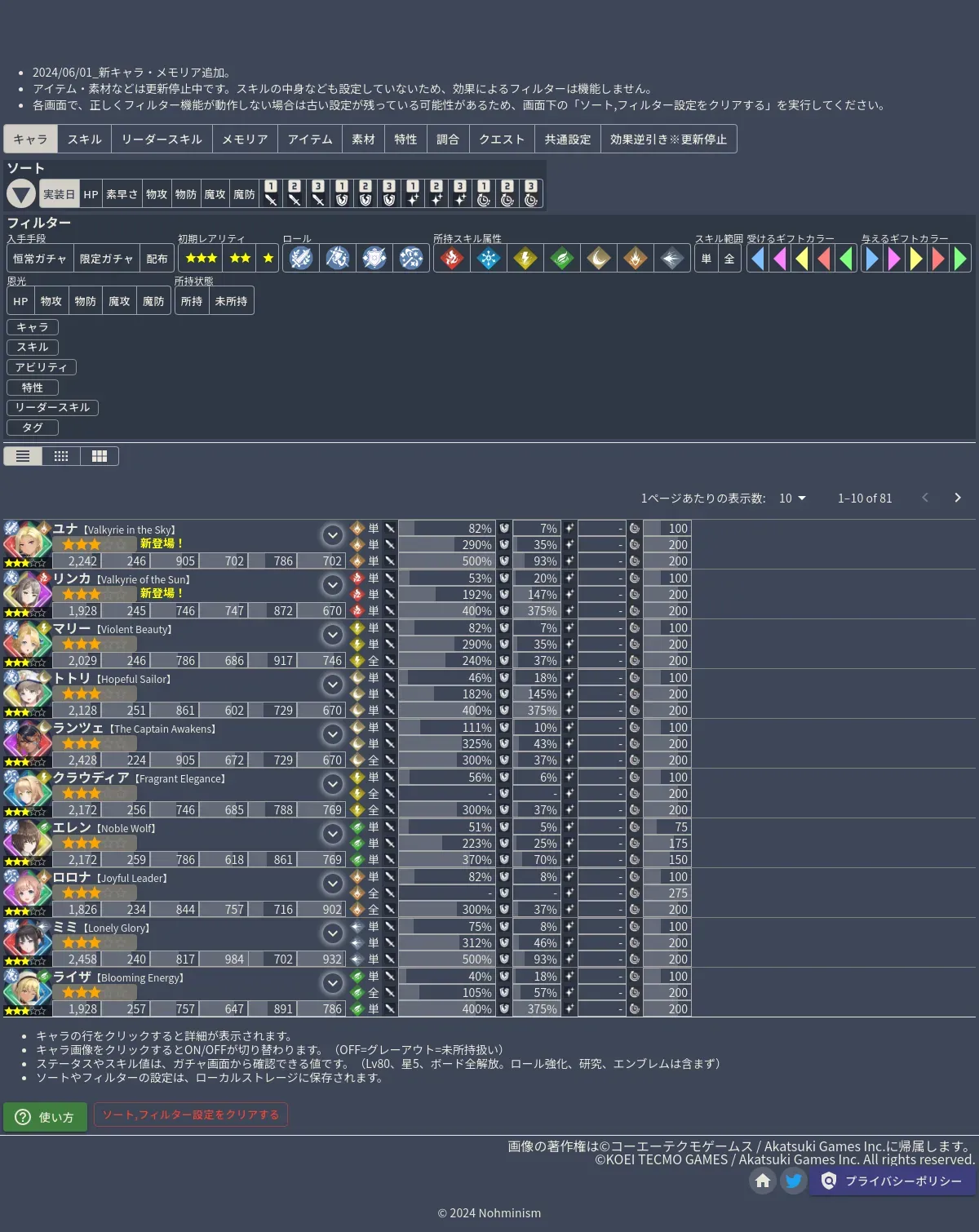Expand details for ミミ row
The image size is (979, 1232).
(333, 933)
